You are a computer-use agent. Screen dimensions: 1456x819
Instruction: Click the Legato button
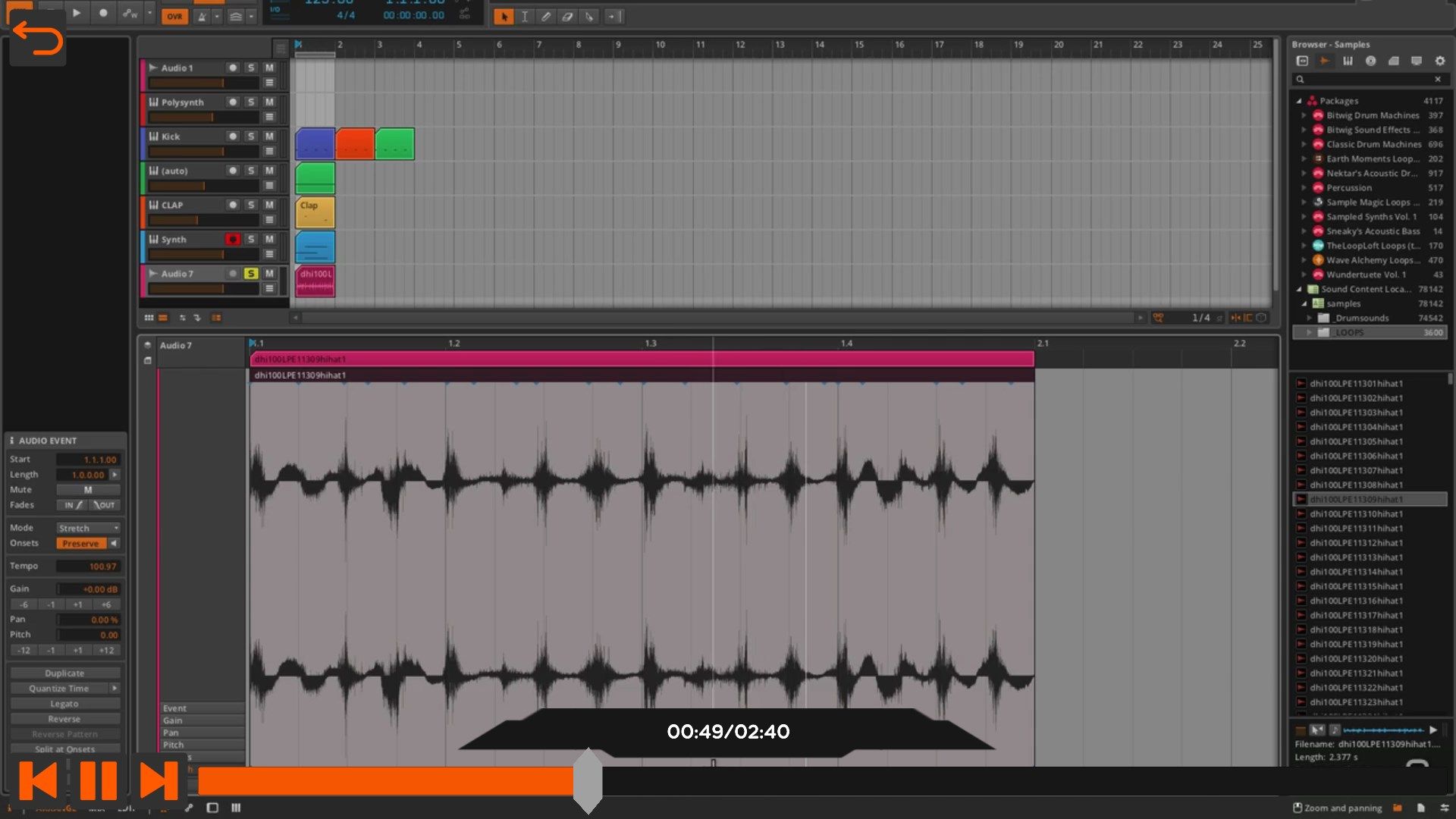click(x=64, y=704)
